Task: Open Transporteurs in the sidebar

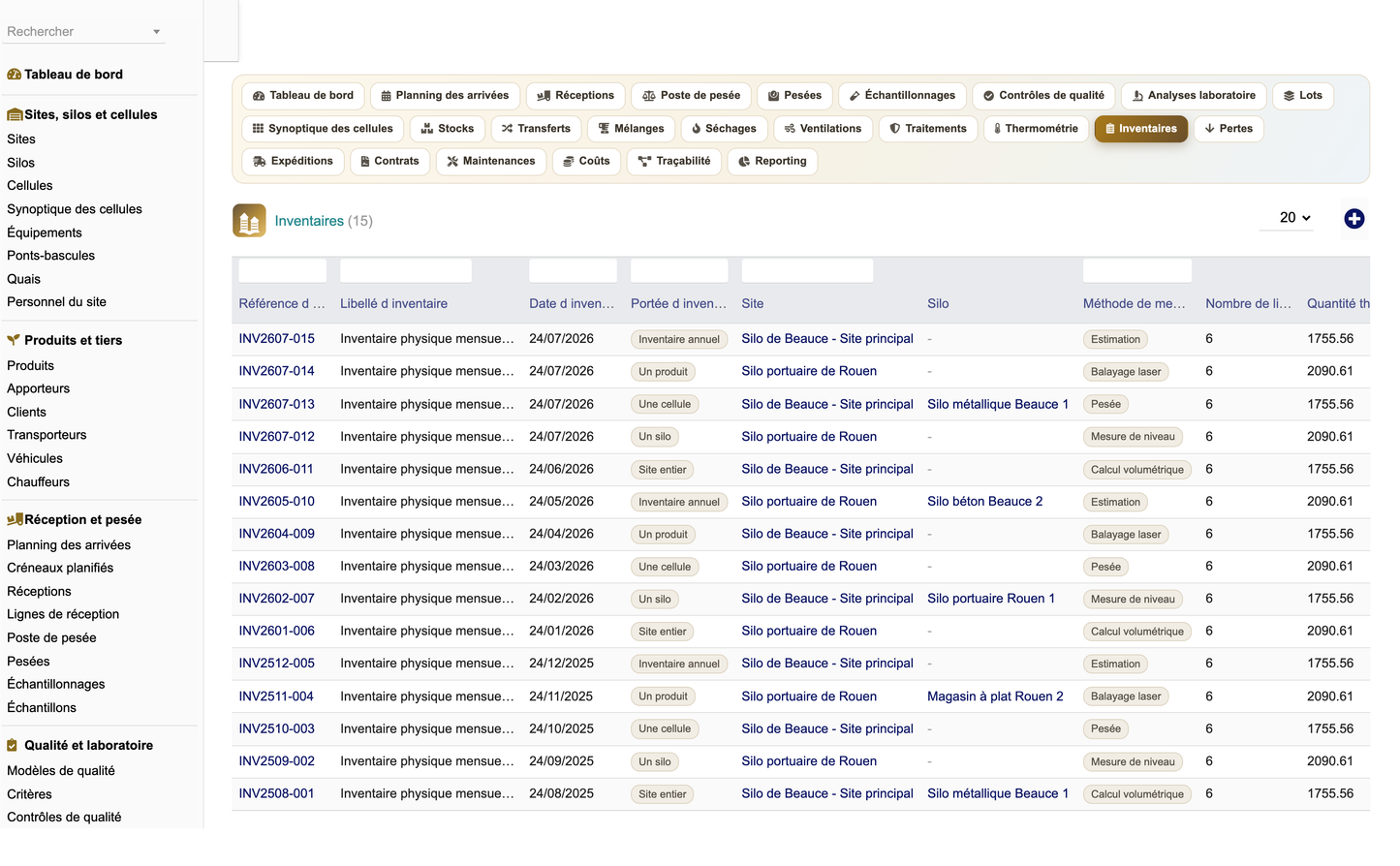Action: pos(47,435)
